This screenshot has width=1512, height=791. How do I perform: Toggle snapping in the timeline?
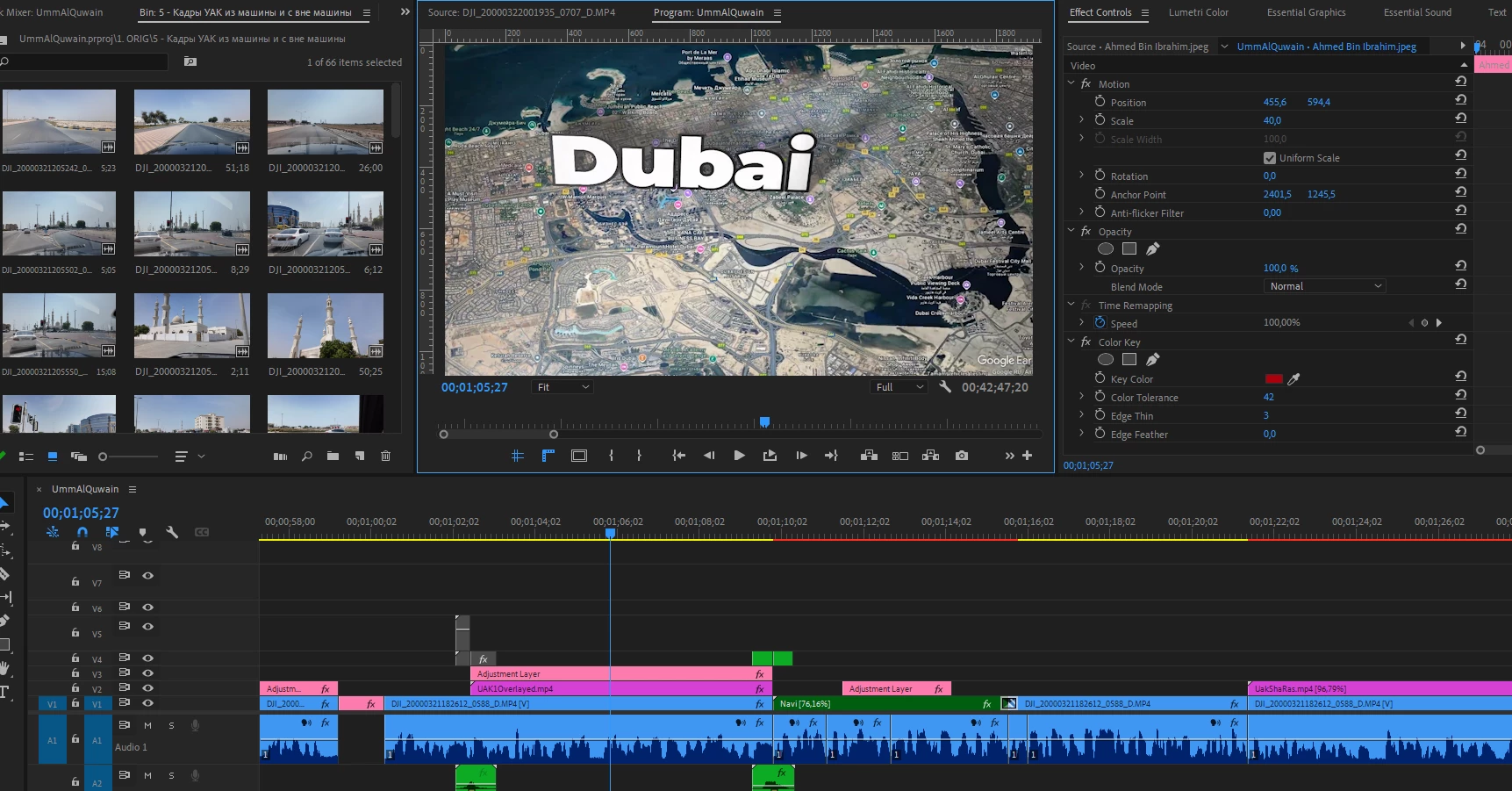click(82, 532)
